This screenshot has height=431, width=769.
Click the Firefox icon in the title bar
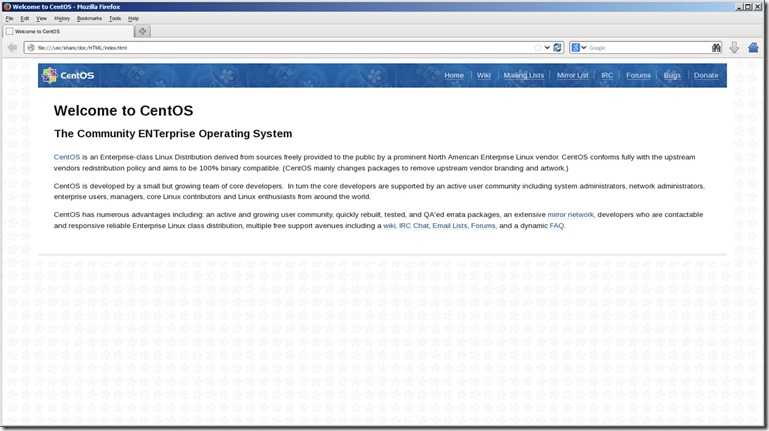(7, 7)
